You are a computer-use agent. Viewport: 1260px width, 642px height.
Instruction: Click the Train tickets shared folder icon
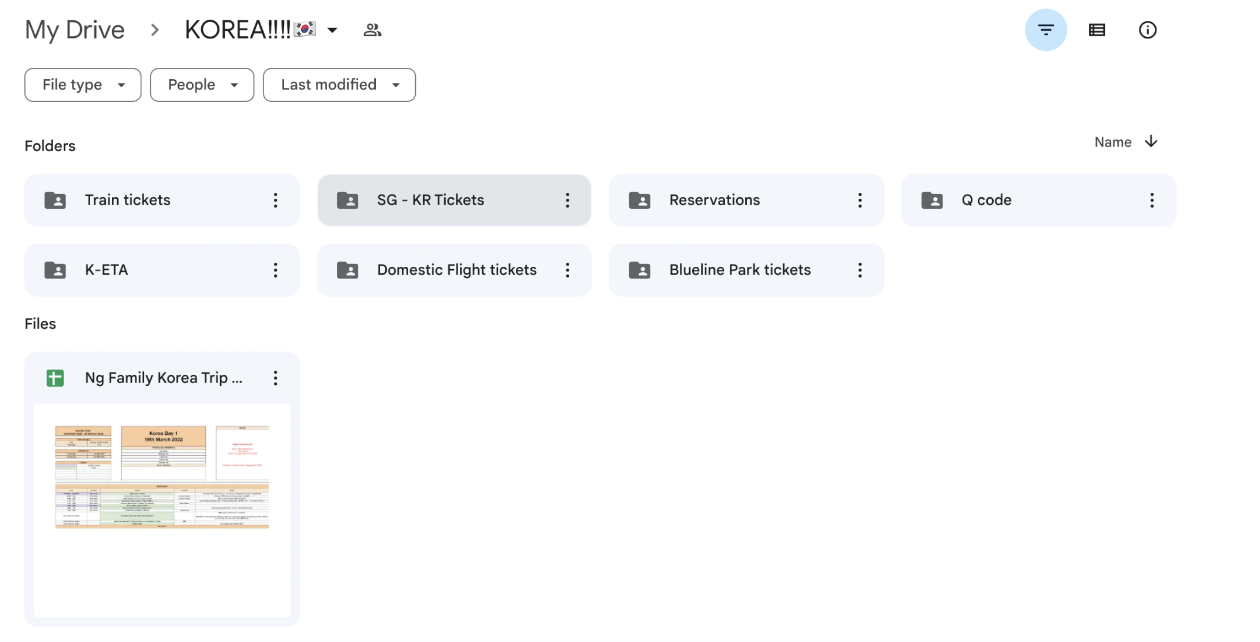56,200
